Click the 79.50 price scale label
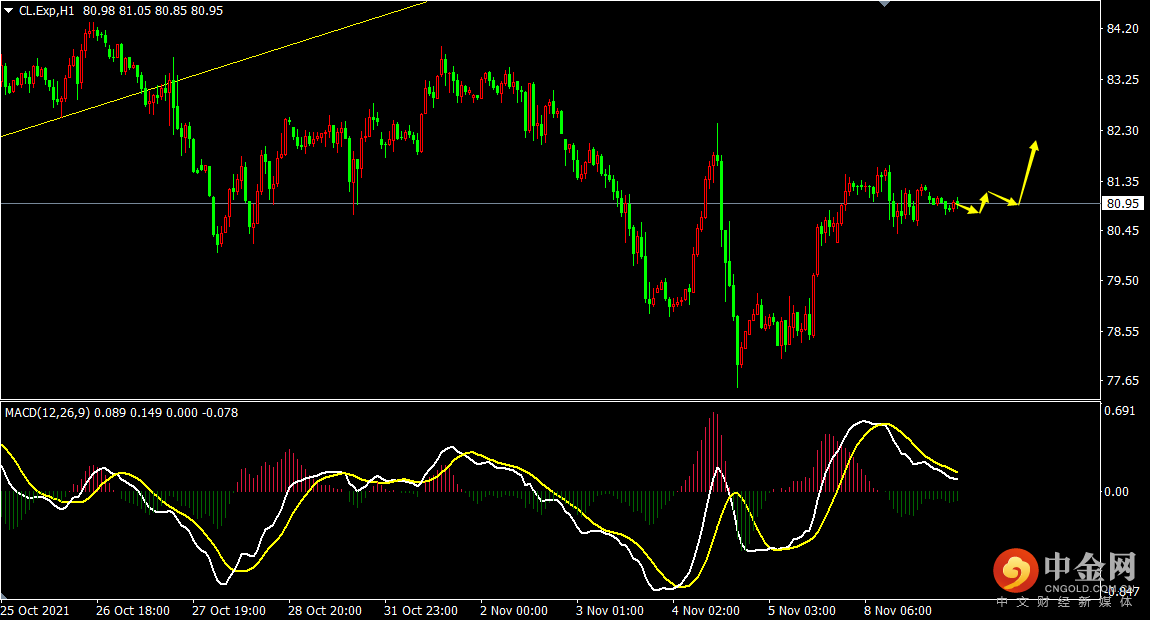This screenshot has height=620, width=1150. tap(1122, 281)
